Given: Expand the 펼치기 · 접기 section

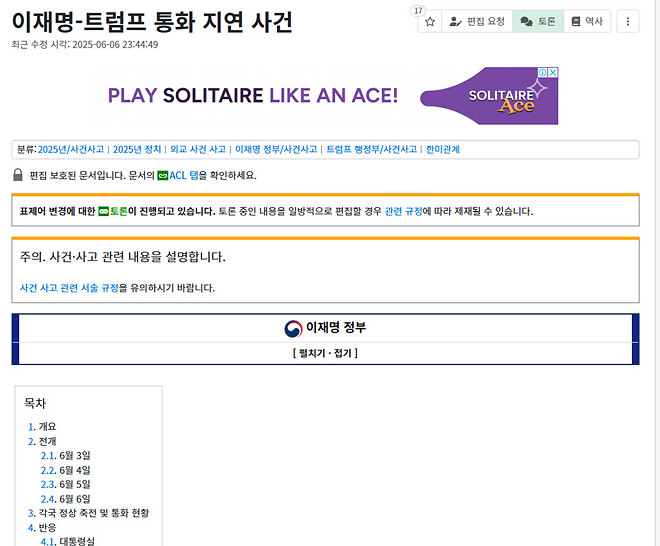Looking at the screenshot, I should pyautogui.click(x=325, y=353).
